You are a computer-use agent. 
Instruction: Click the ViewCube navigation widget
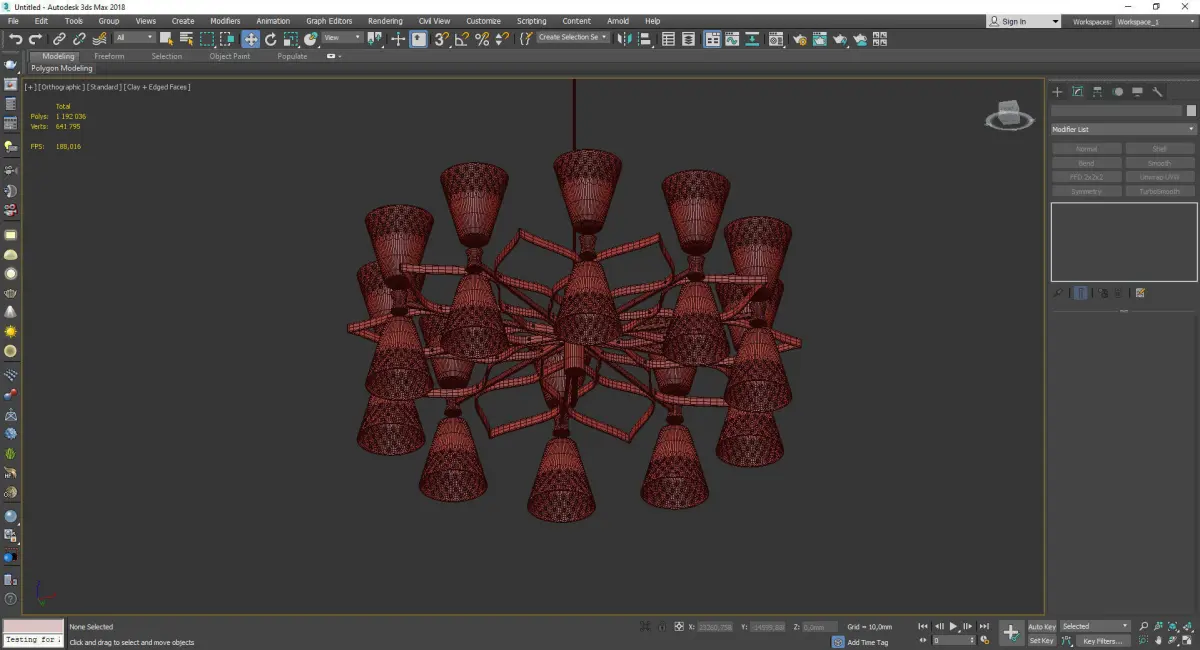click(x=1009, y=115)
